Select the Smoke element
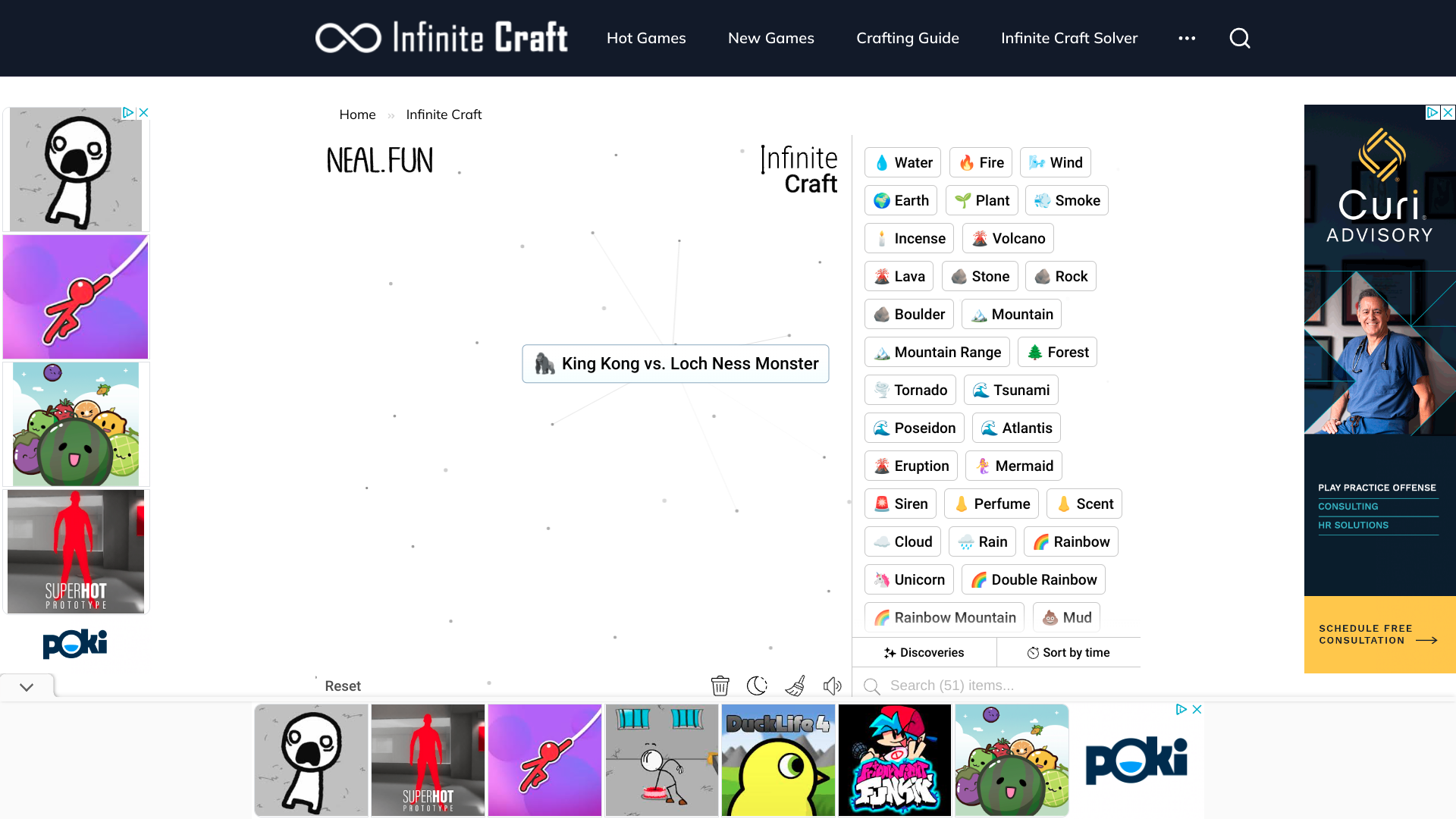Viewport: 1456px width, 819px height. click(x=1067, y=200)
